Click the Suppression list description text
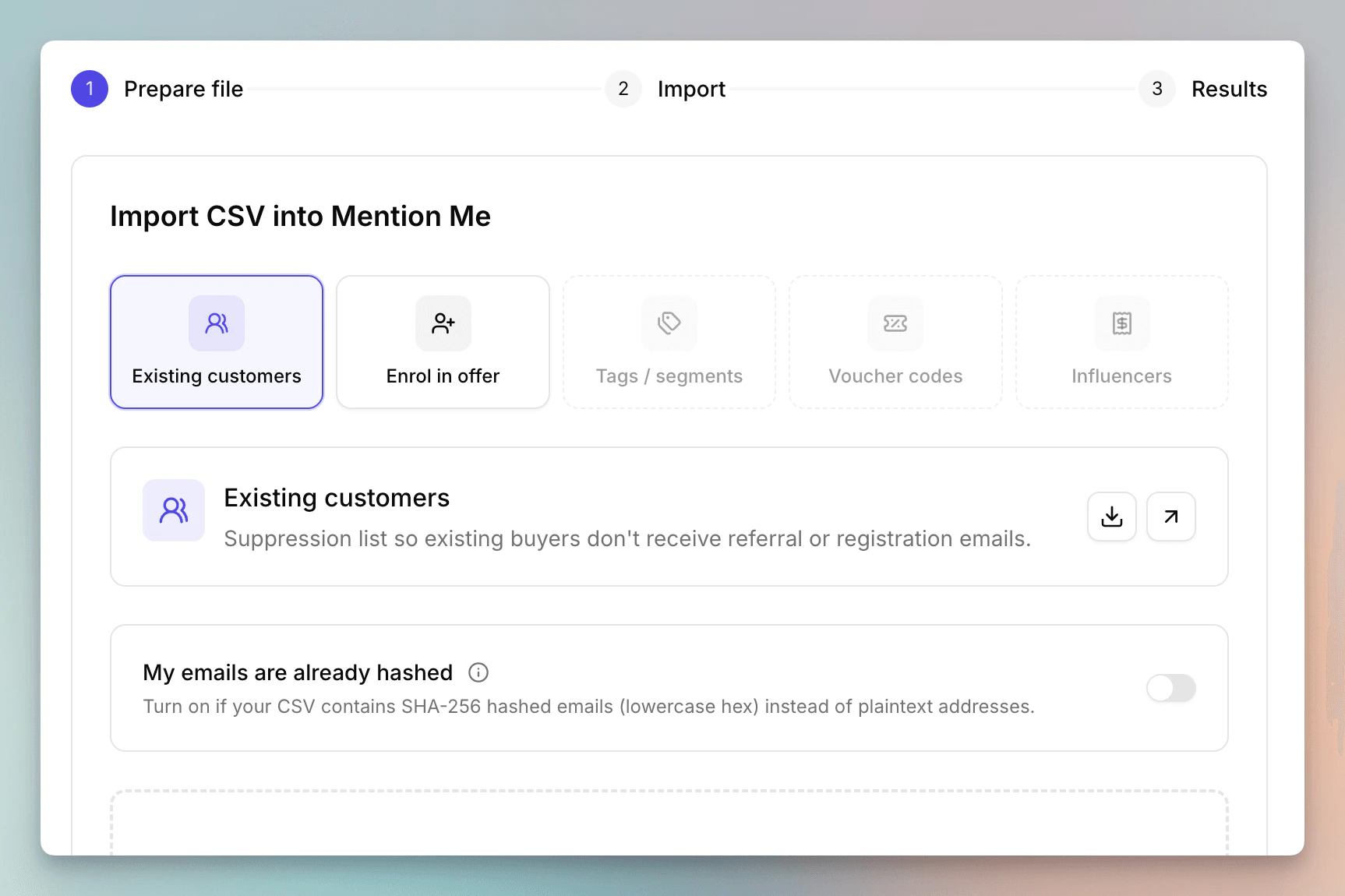 [627, 539]
